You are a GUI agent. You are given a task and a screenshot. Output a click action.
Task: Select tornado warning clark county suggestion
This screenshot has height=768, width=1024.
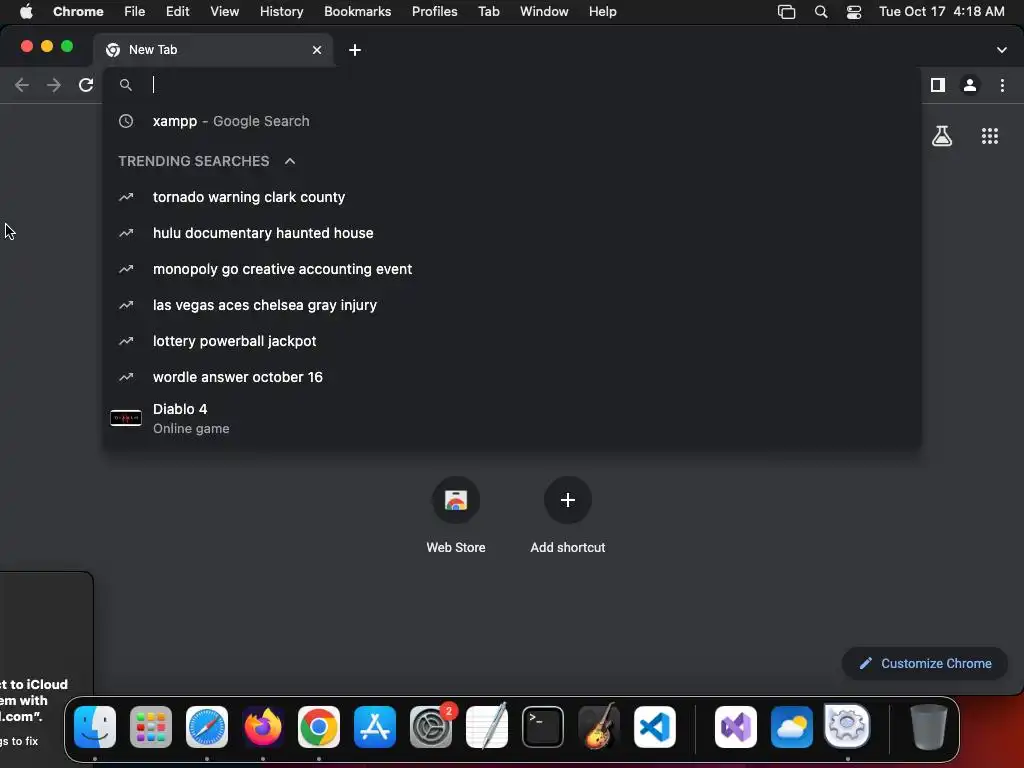pyautogui.click(x=511, y=197)
